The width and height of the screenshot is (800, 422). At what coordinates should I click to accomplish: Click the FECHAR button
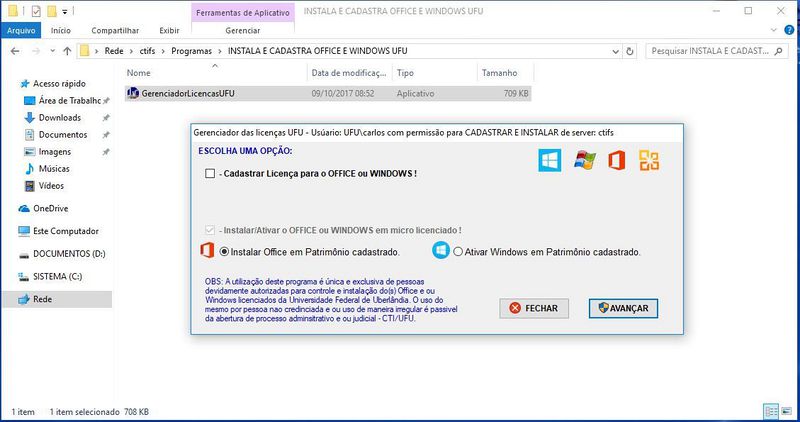534,308
